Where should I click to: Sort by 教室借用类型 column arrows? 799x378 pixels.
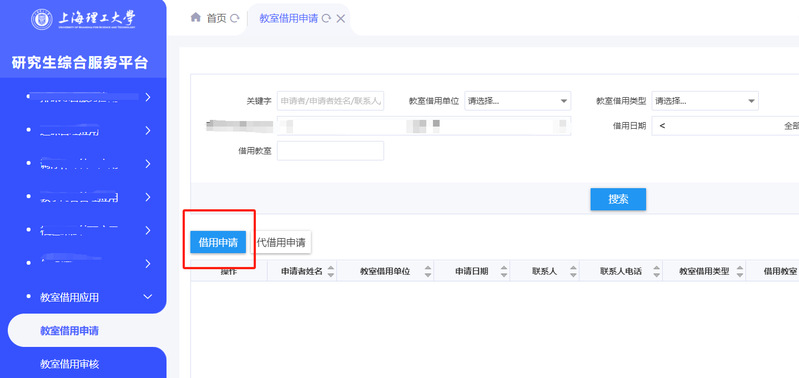coord(739,272)
